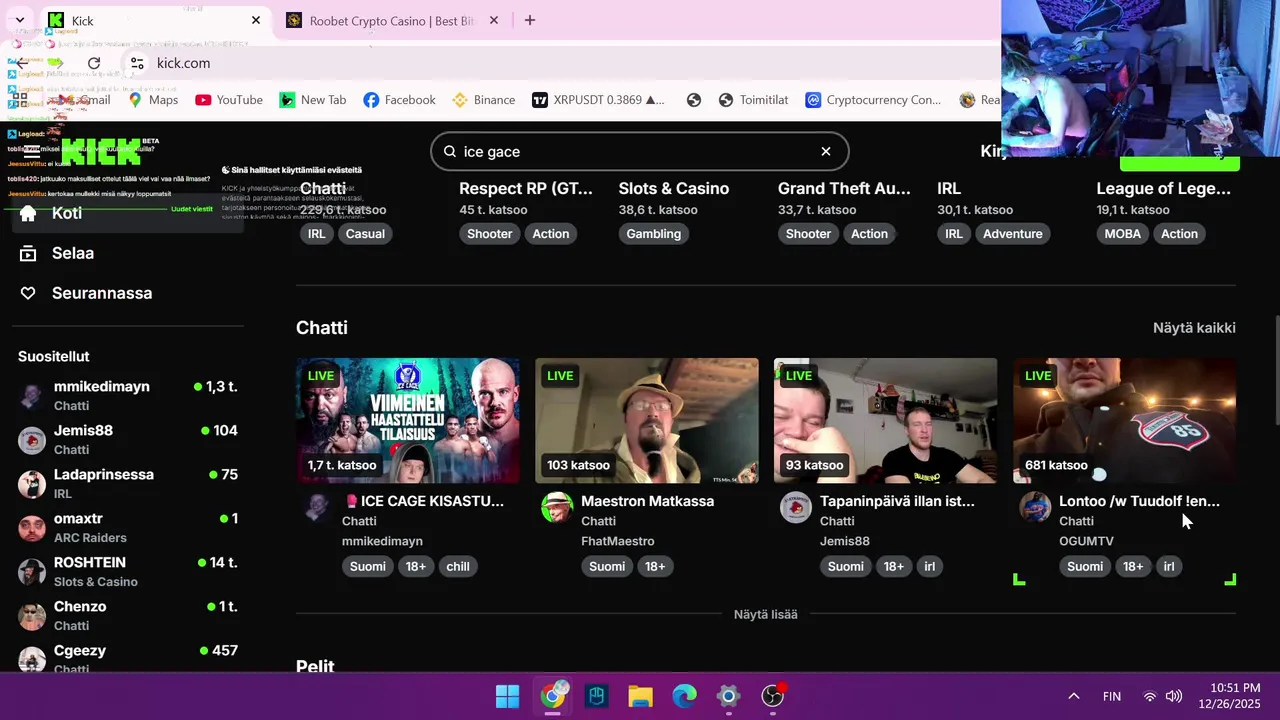Open ICE CAGE stream thumbnail
The image size is (1280, 720).
tap(408, 421)
